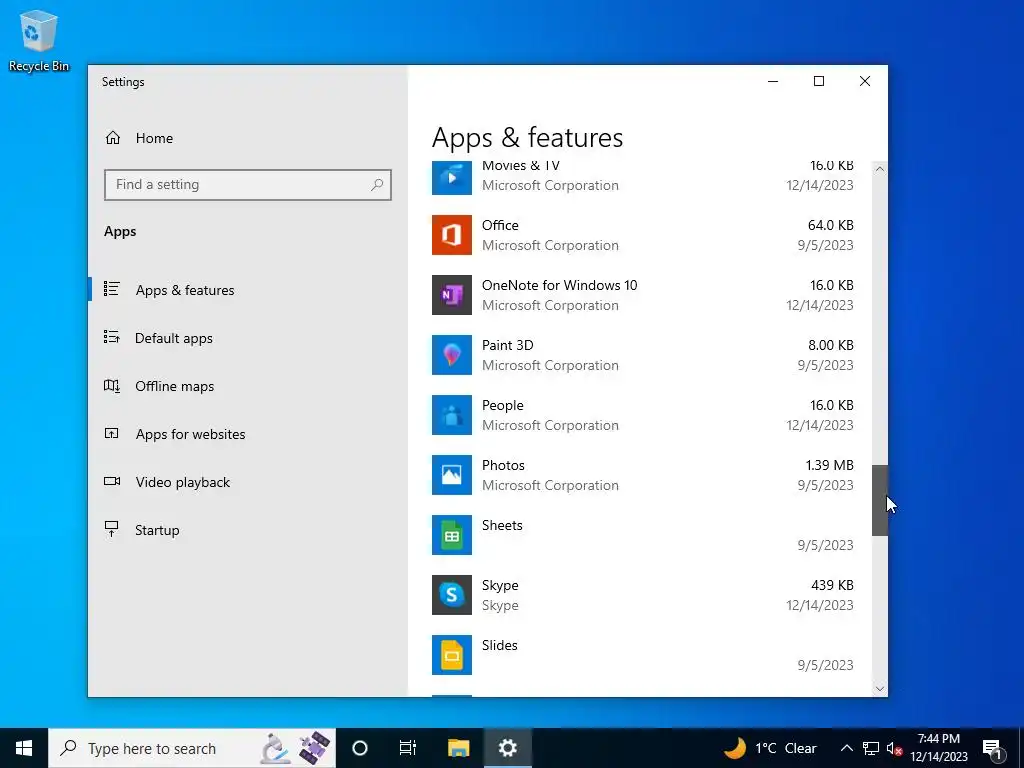Click the Startup sidebar icon
1024x768 pixels.
coord(112,529)
